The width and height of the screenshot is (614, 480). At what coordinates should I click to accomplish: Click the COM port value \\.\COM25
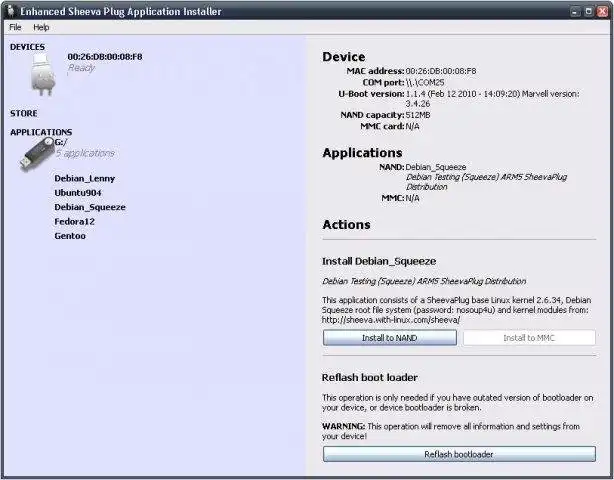pyautogui.click(x=425, y=83)
